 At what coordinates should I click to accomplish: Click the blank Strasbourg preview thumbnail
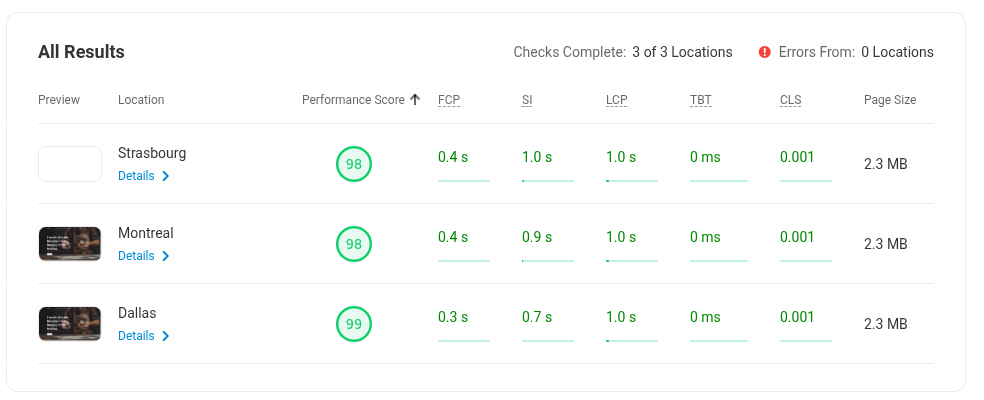point(70,164)
